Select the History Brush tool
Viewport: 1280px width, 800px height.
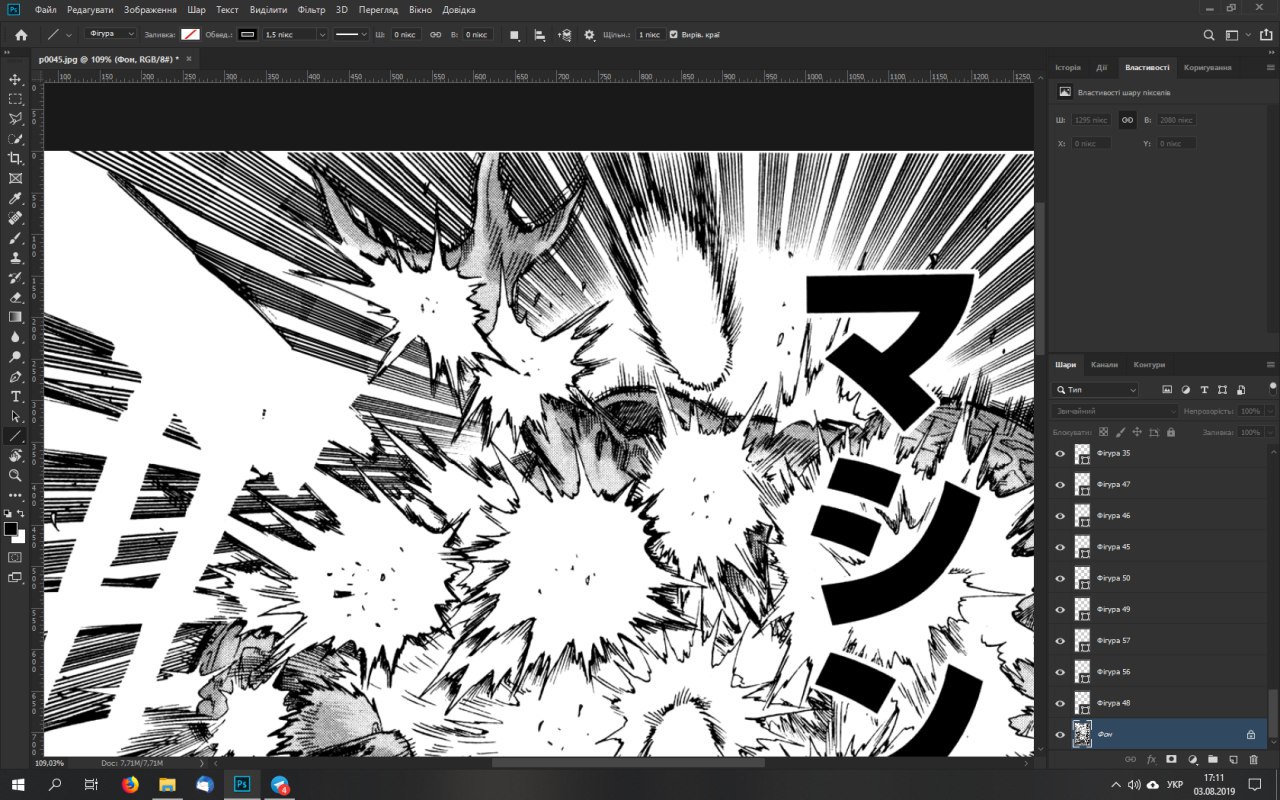point(15,277)
